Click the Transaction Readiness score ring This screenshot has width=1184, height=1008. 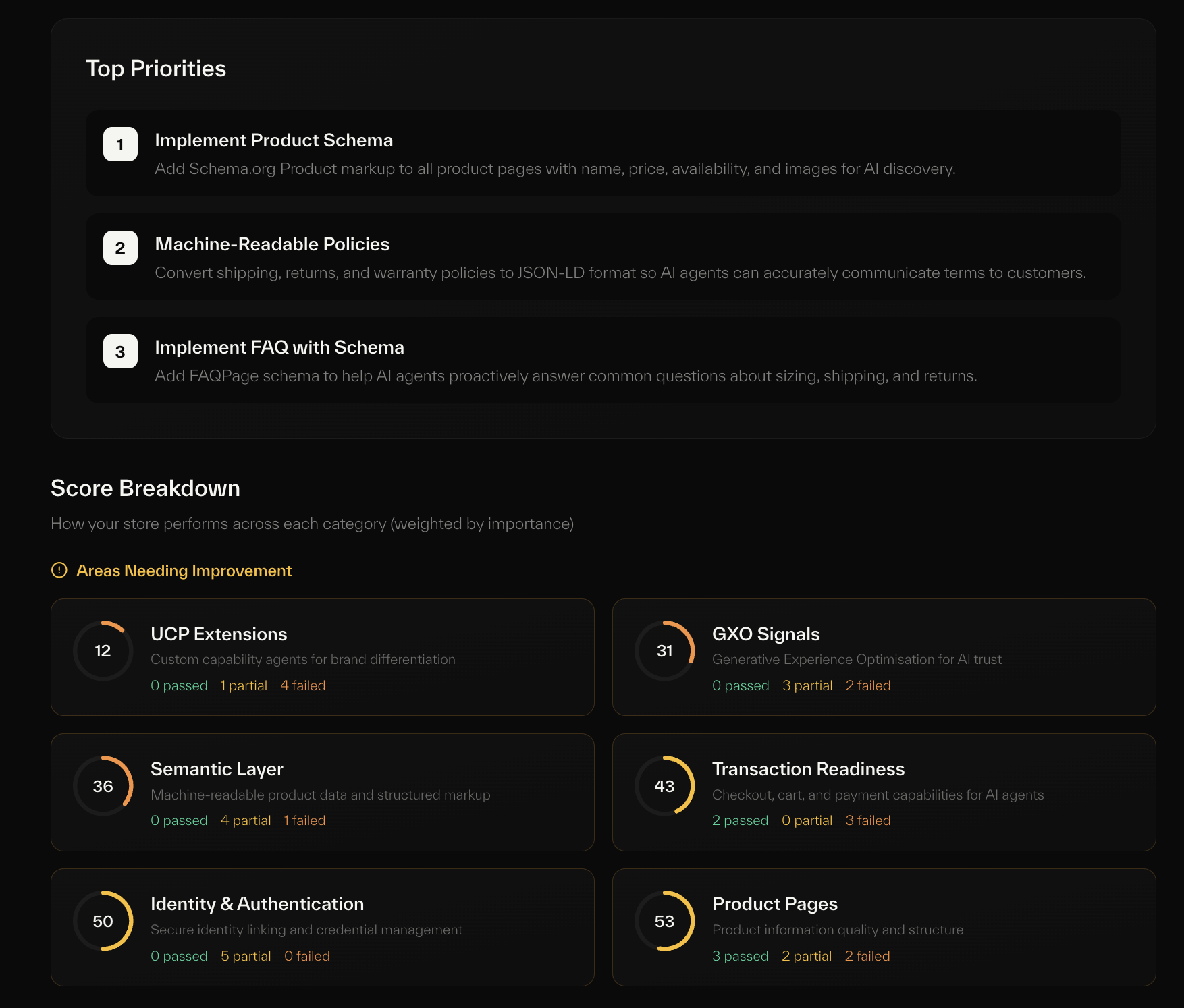(x=665, y=785)
